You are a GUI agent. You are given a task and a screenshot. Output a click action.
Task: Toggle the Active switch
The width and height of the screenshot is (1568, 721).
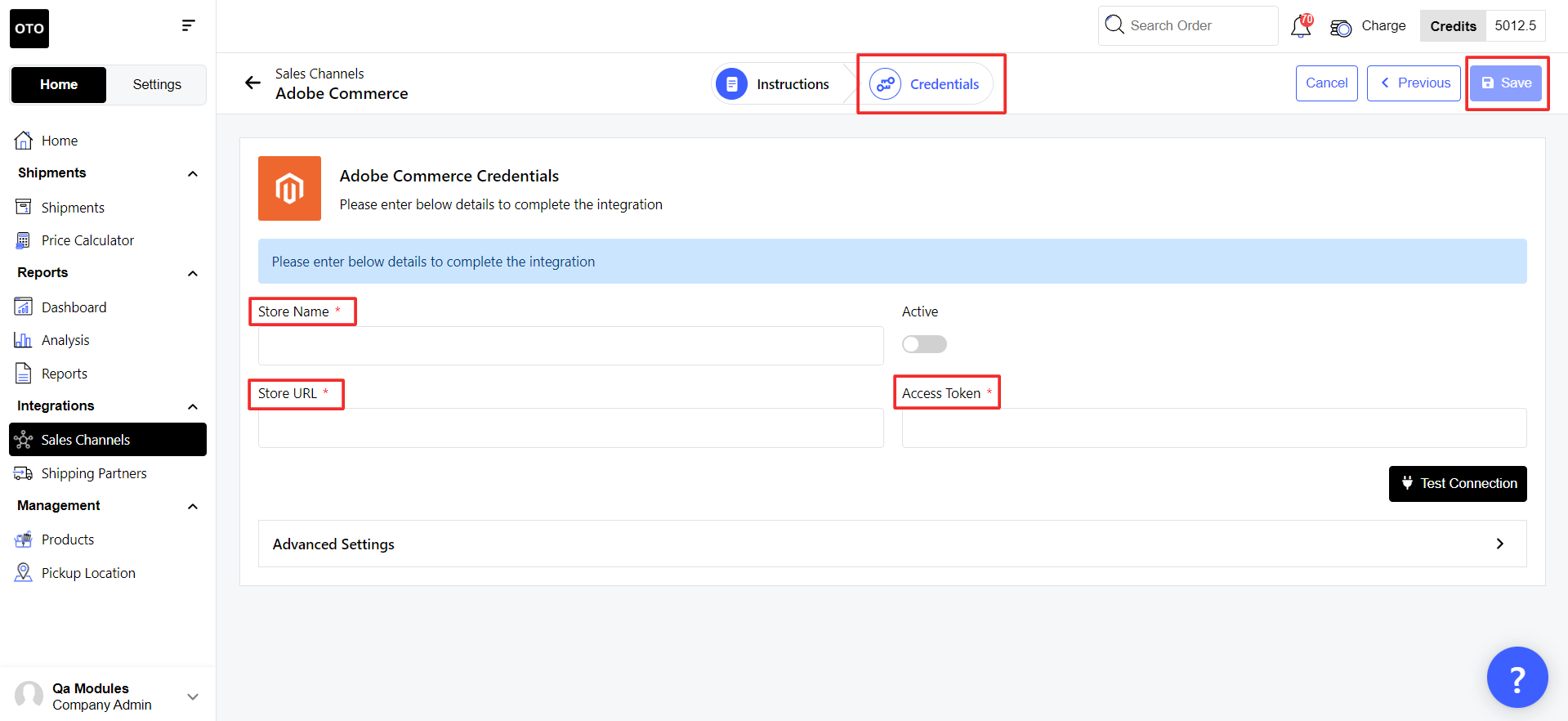point(924,344)
